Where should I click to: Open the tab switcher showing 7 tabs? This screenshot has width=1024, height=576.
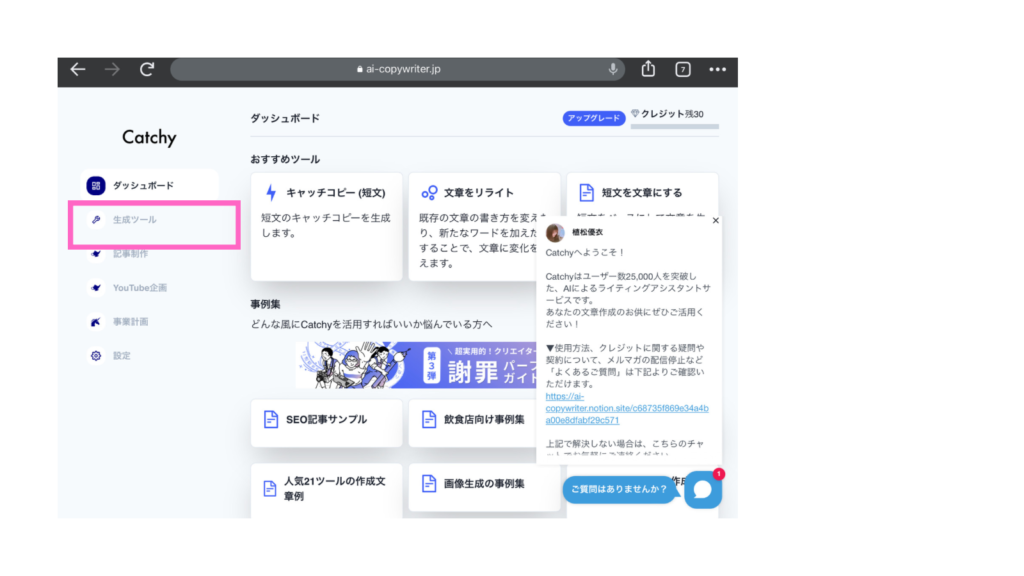682,69
